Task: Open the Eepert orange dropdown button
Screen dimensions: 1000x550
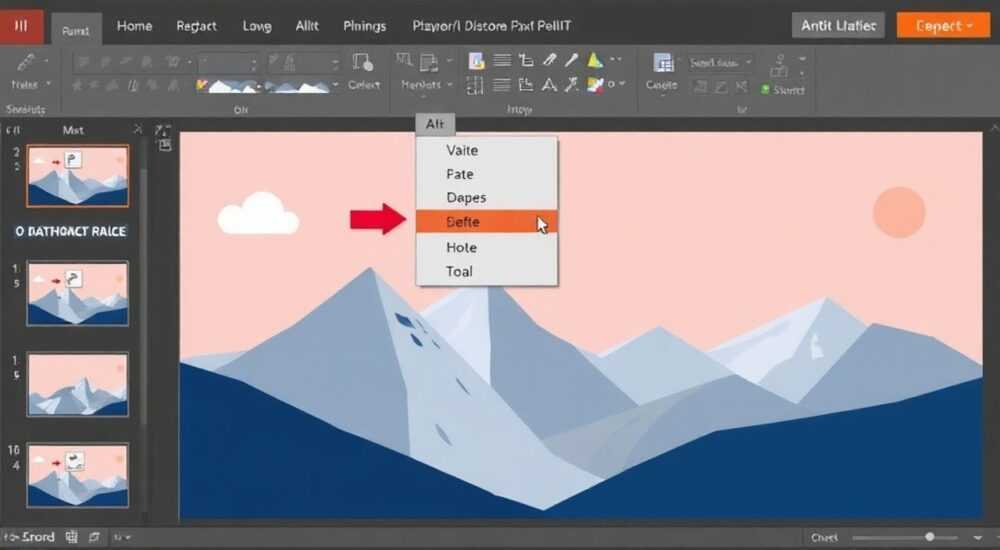Action: coord(943,26)
